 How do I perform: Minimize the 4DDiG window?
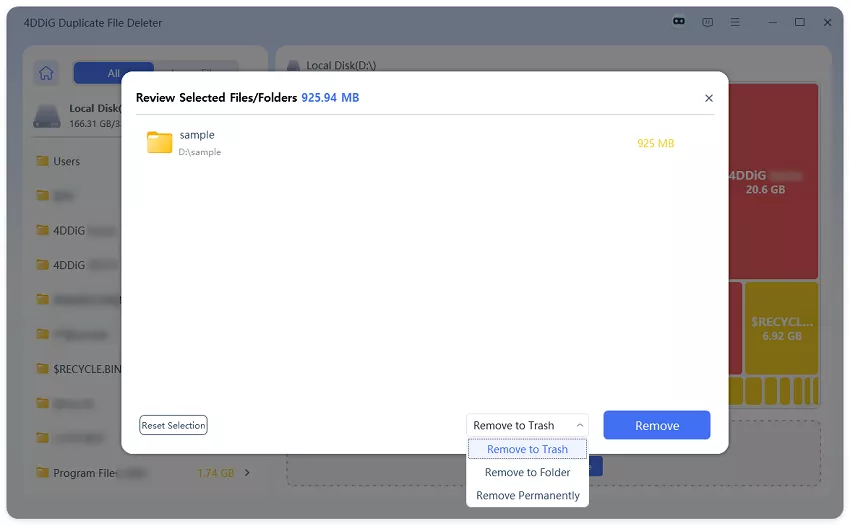pyautogui.click(x=772, y=22)
